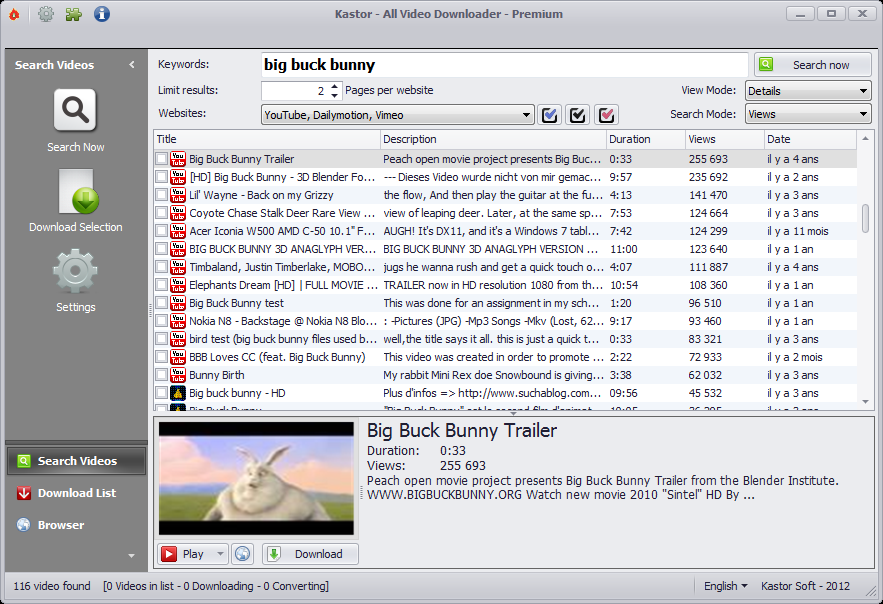Viewport: 883px width, 604px height.
Task: Switch to the Download List tab
Action: 76,493
